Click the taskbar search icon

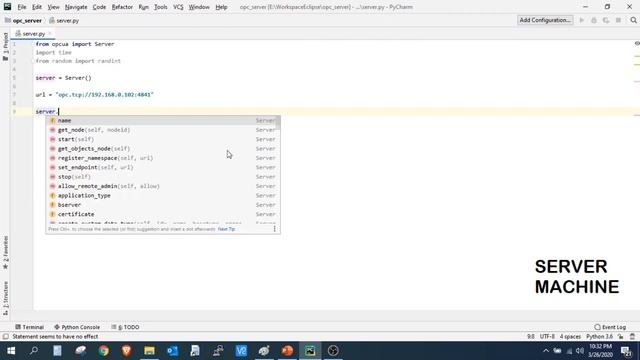pos(34,351)
